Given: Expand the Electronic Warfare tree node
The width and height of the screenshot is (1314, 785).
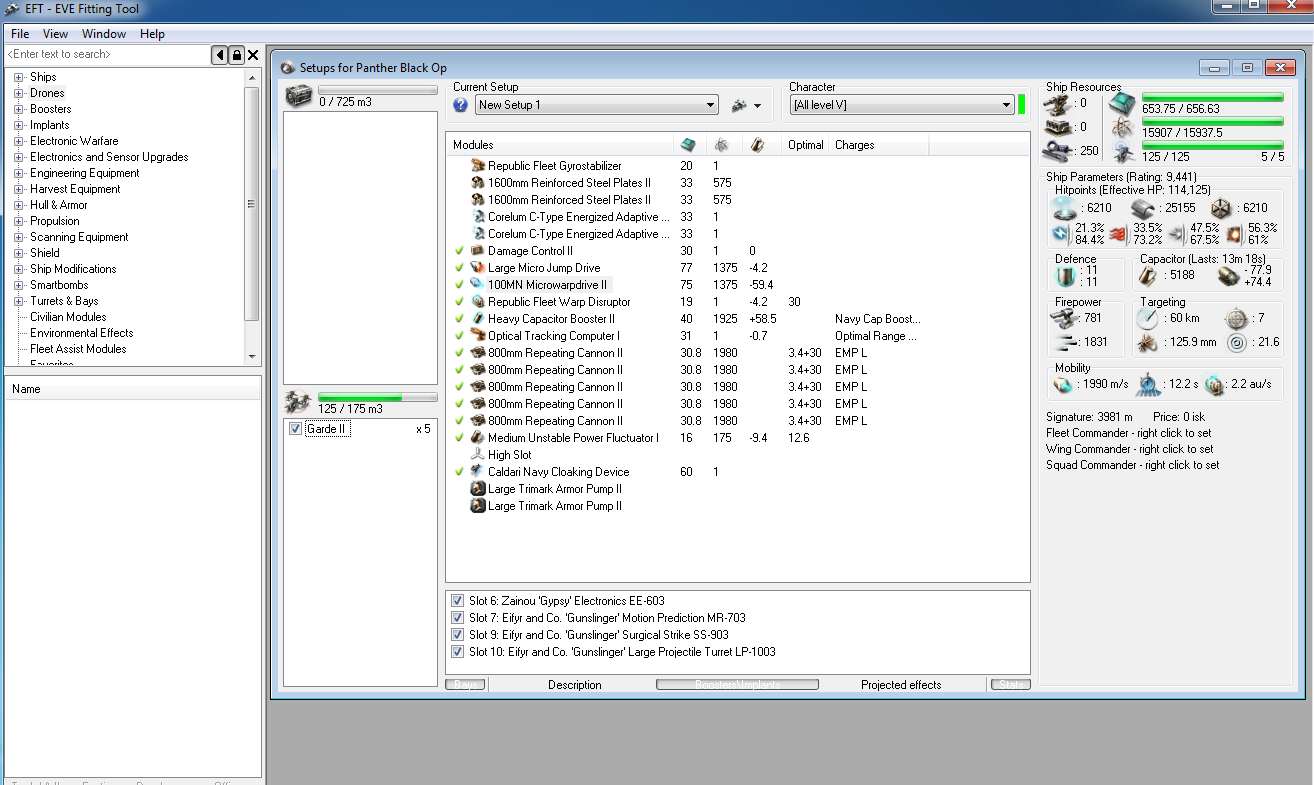Looking at the screenshot, I should point(19,141).
